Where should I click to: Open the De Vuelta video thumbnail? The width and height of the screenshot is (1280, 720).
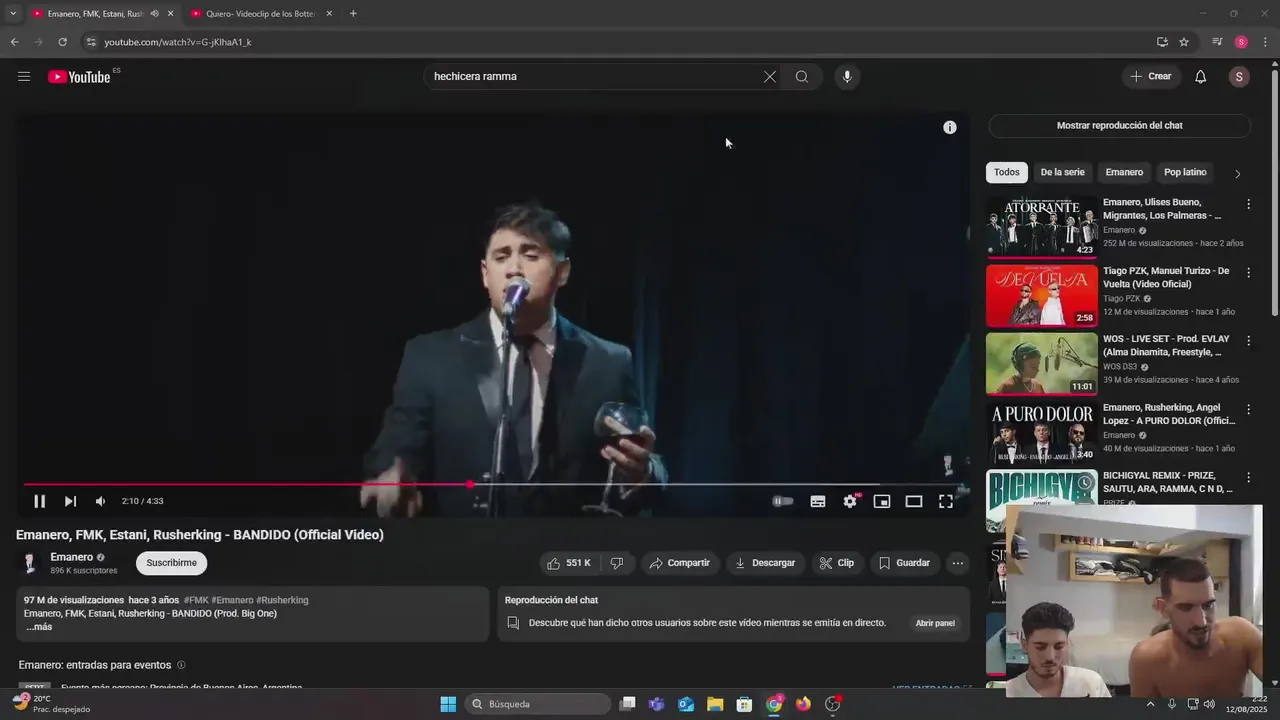point(1041,295)
